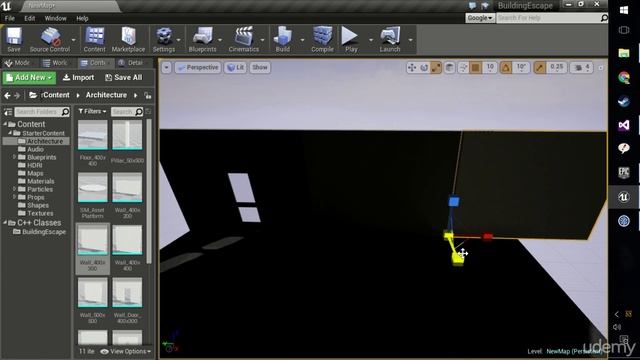Expand the Blueprints folder
The image size is (640, 360).
click(14, 157)
